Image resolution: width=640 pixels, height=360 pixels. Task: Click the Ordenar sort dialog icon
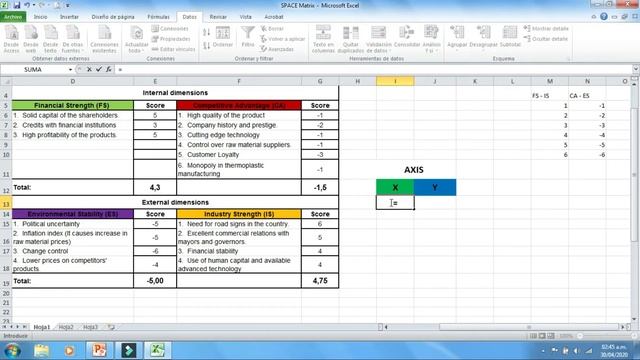[x=223, y=38]
